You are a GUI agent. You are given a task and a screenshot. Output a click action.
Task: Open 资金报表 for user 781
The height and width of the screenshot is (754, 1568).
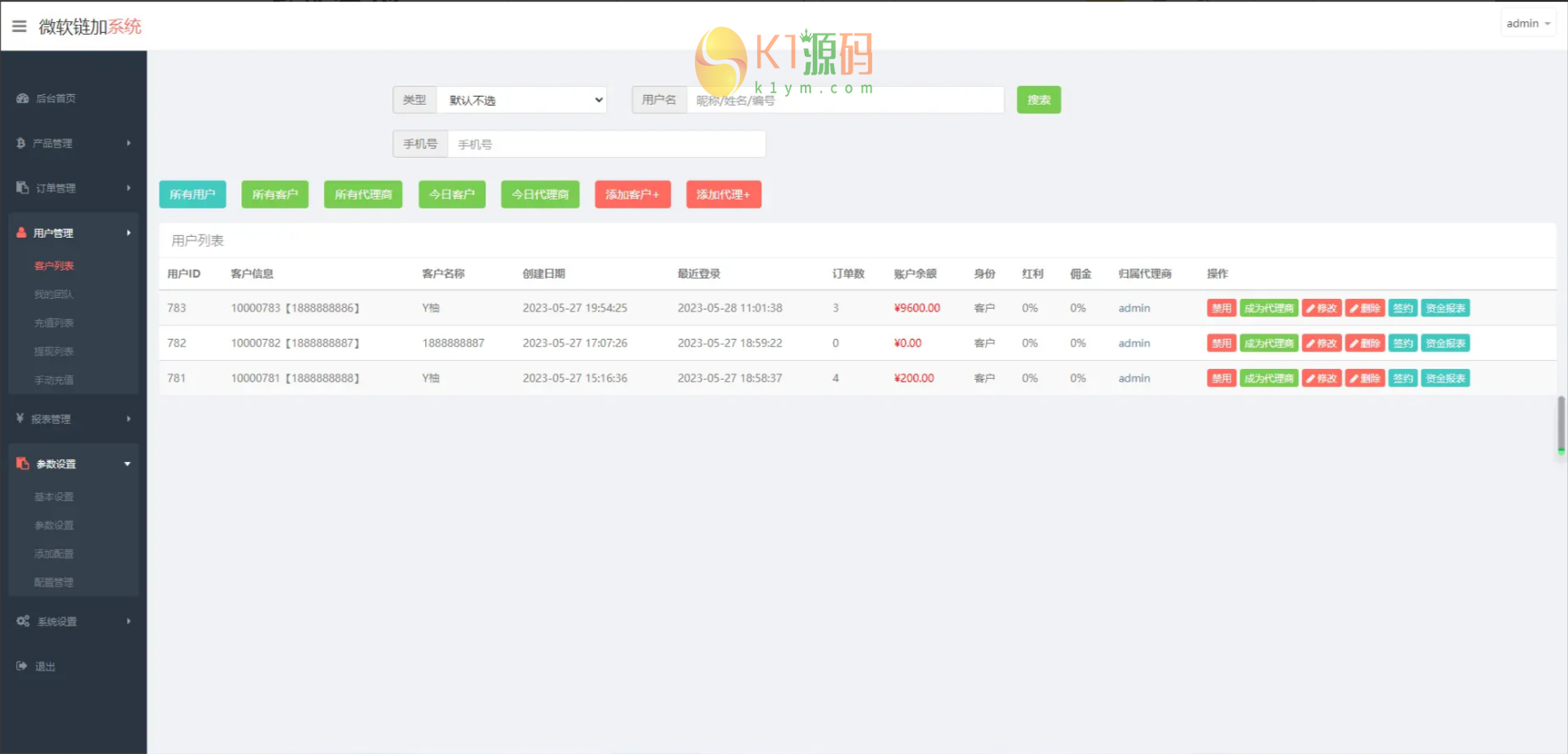pyautogui.click(x=1446, y=378)
